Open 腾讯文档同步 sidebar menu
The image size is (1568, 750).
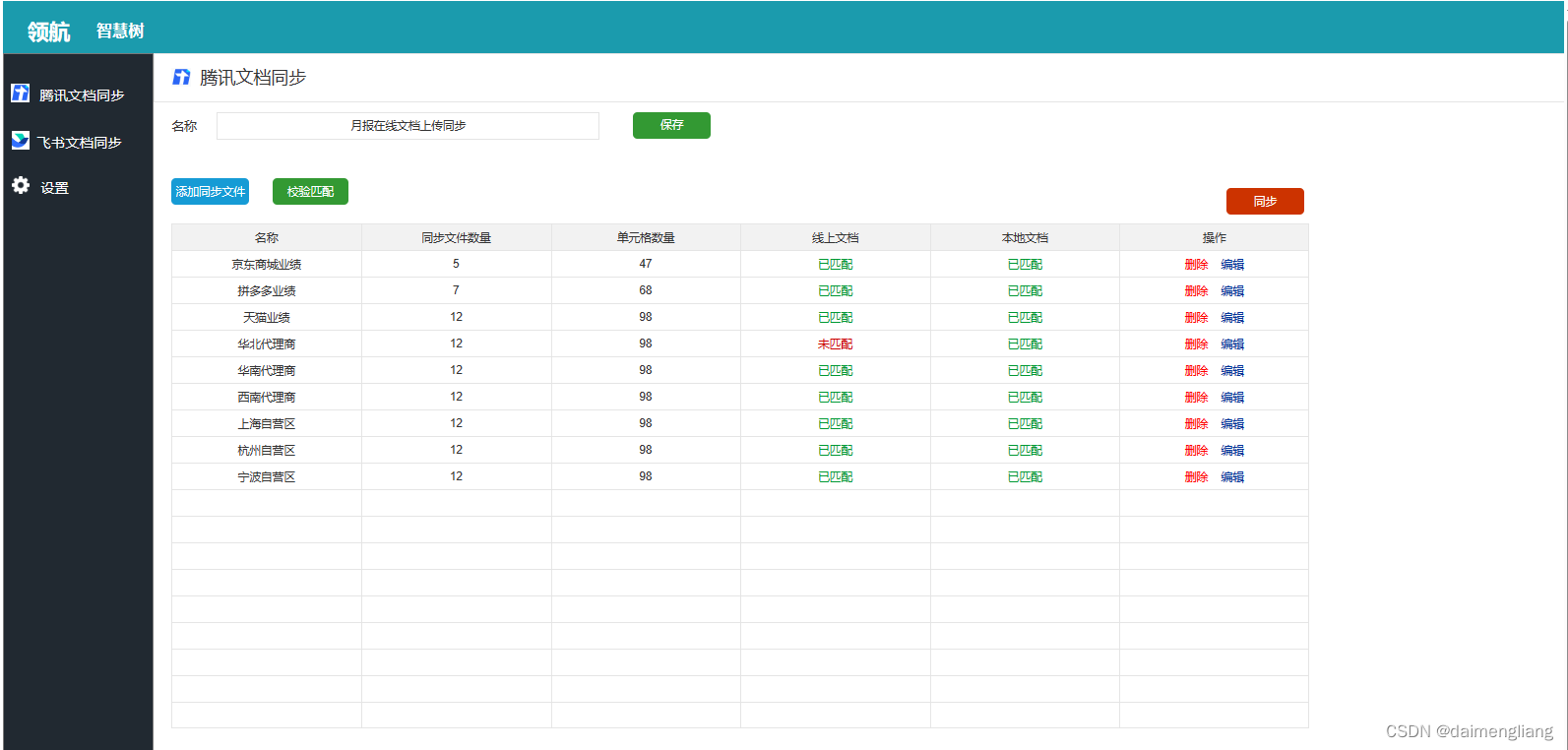tap(82, 95)
